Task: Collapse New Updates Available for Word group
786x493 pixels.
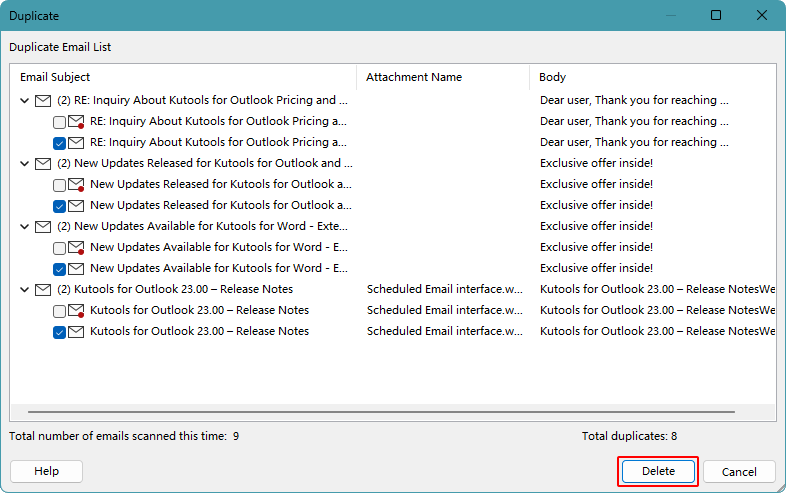Action: coord(24,227)
